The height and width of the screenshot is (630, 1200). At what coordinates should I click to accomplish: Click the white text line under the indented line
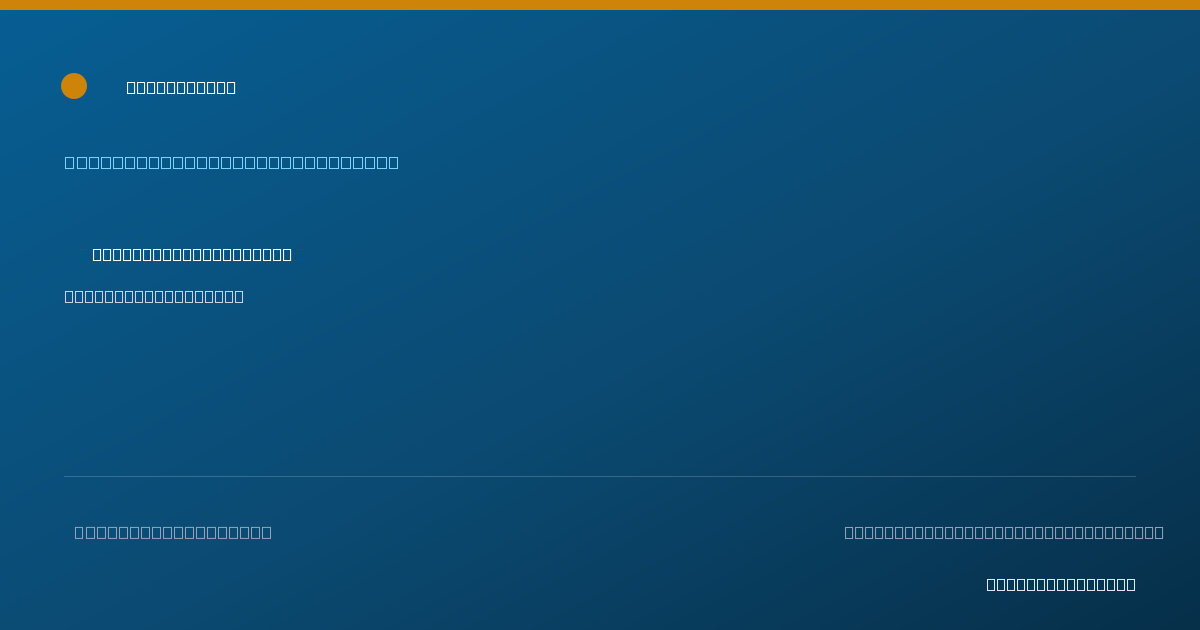tap(154, 297)
